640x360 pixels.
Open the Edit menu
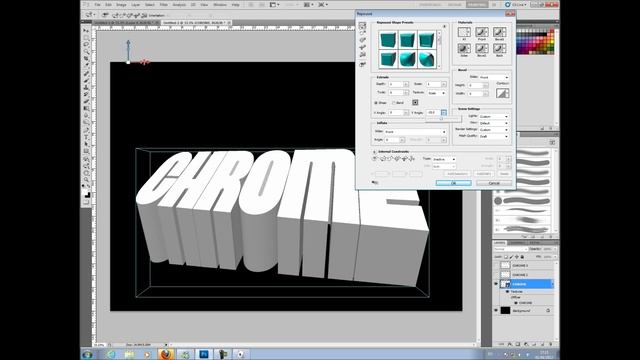tap(108, 5)
